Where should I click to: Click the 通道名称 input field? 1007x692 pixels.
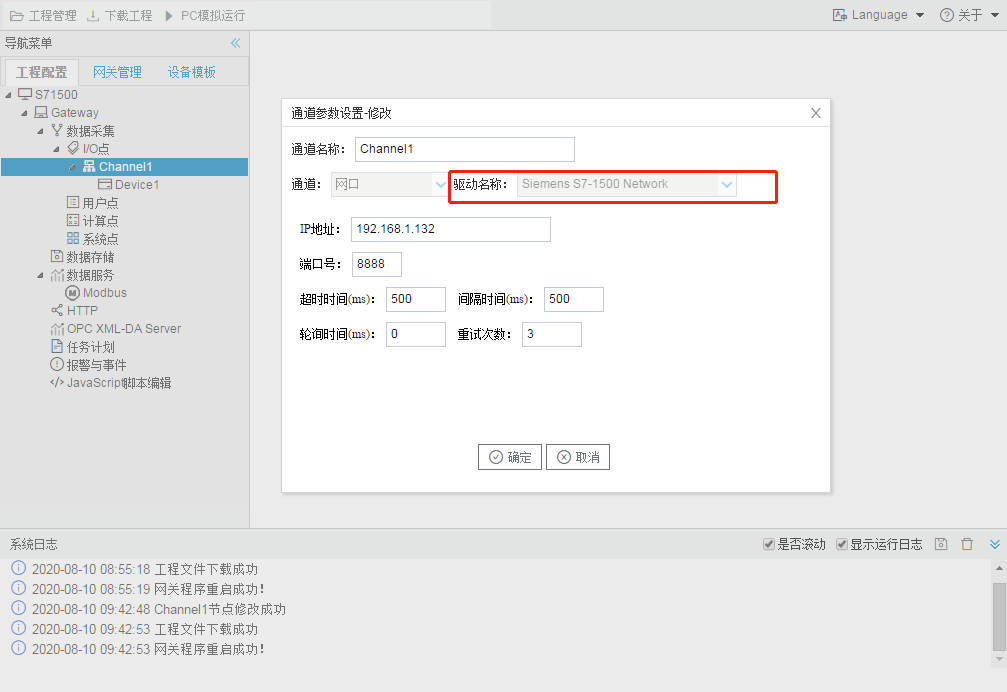click(x=464, y=149)
